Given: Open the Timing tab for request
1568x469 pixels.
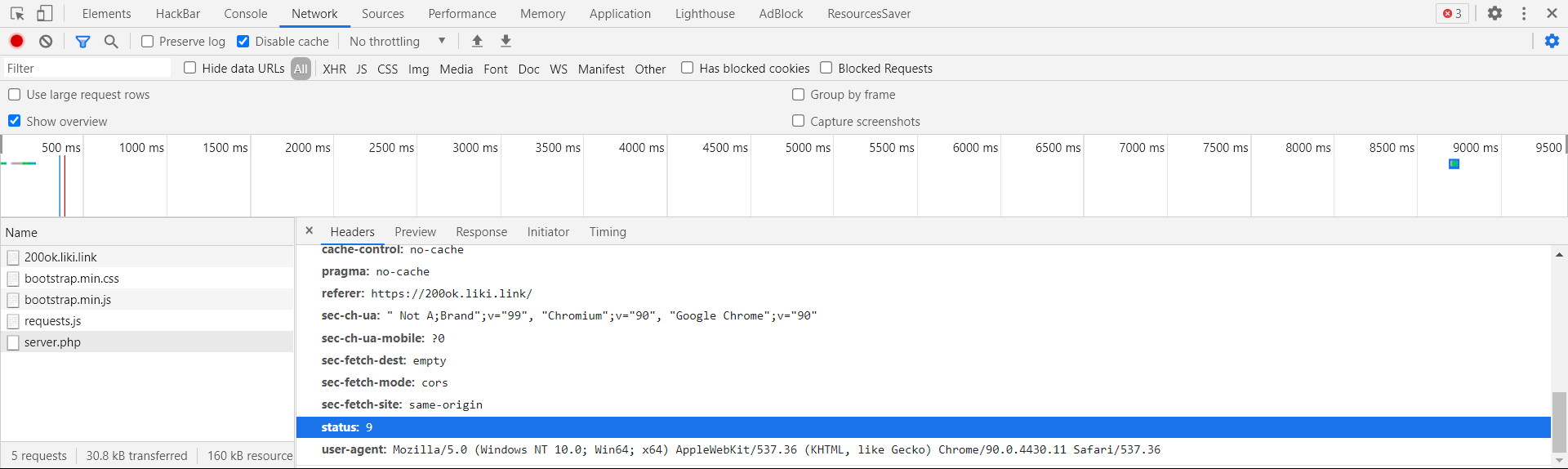Looking at the screenshot, I should pos(608,232).
